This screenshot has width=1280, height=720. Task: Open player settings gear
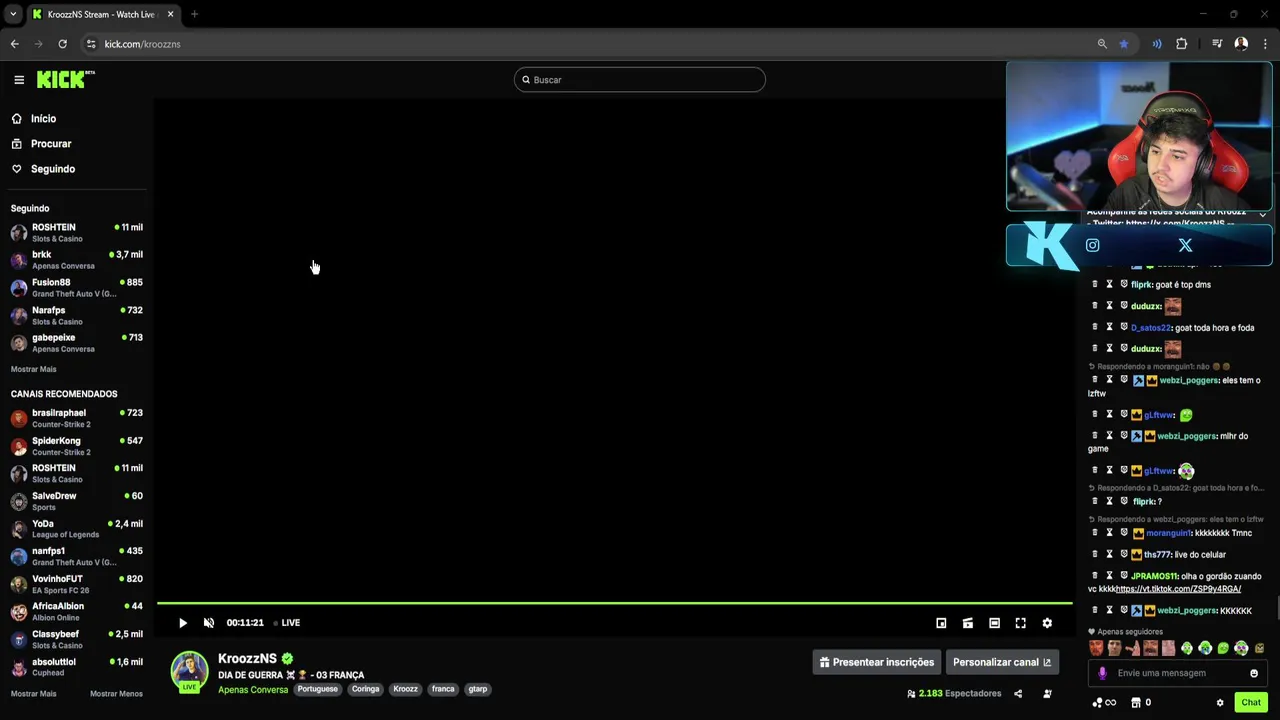1047,623
